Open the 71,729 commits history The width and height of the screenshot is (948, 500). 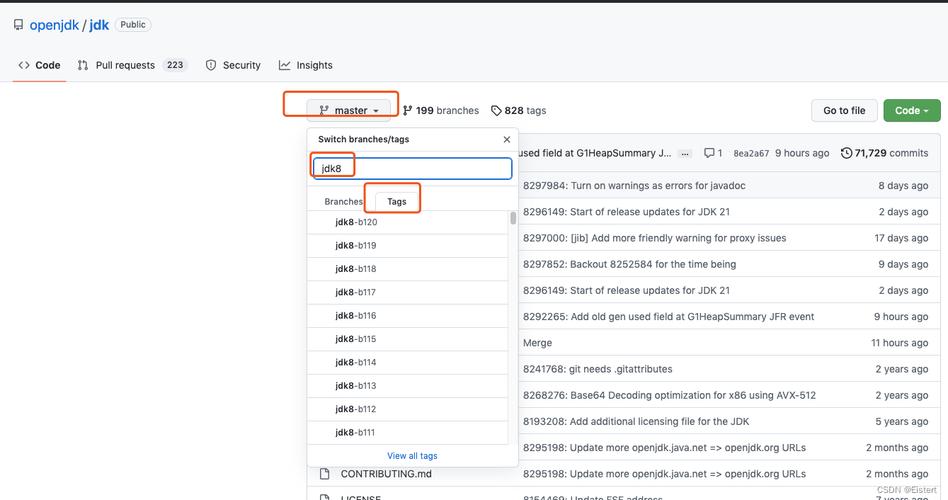click(x=885, y=154)
